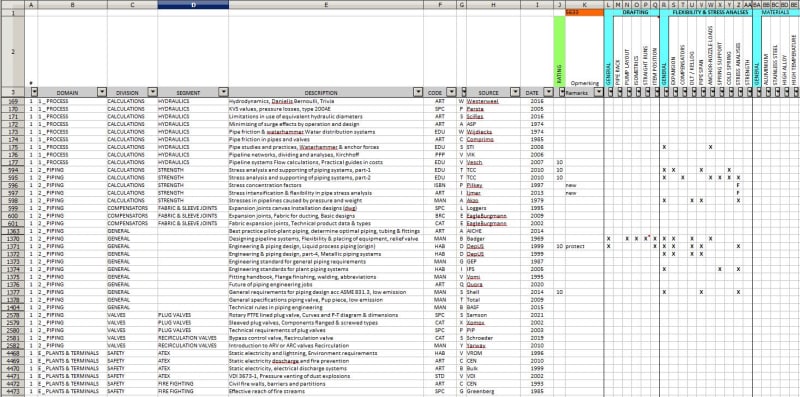Select row header 994

(12, 170)
